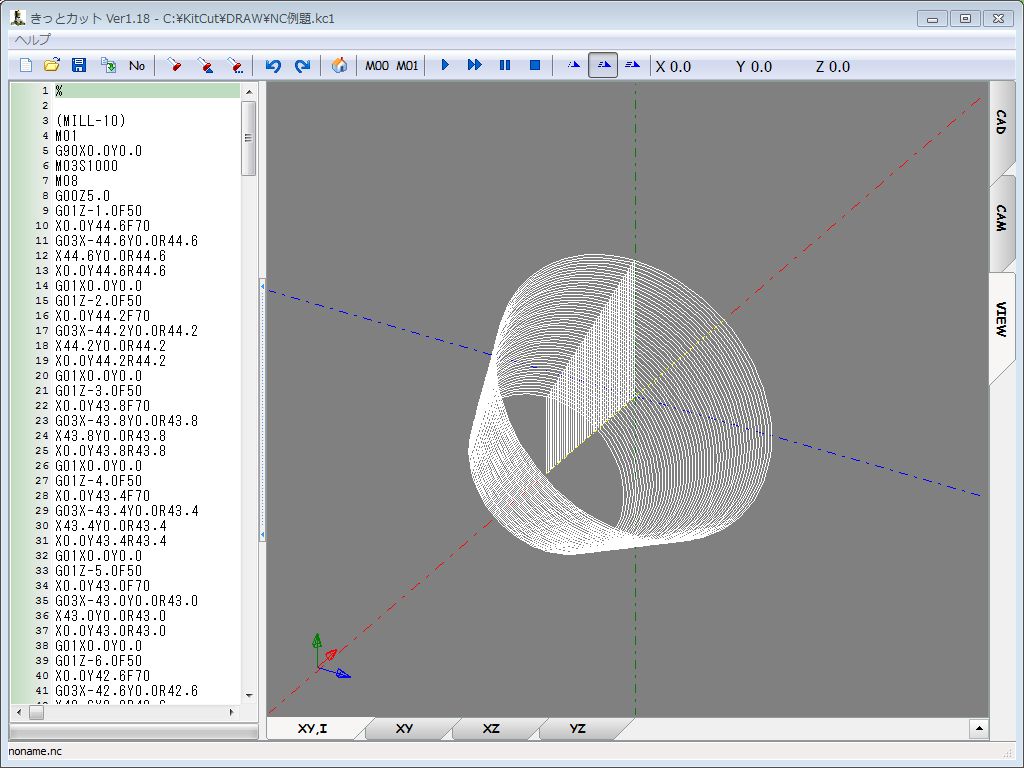Toggle the M01 optional stop option
Image resolution: width=1024 pixels, height=768 pixels.
(x=408, y=65)
